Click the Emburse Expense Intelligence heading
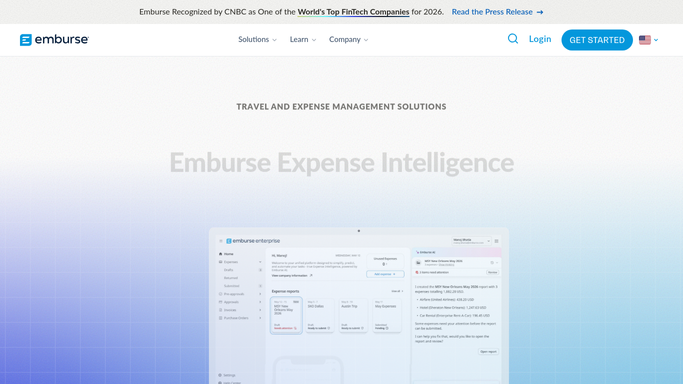Viewport: 683px width, 384px height. click(342, 162)
